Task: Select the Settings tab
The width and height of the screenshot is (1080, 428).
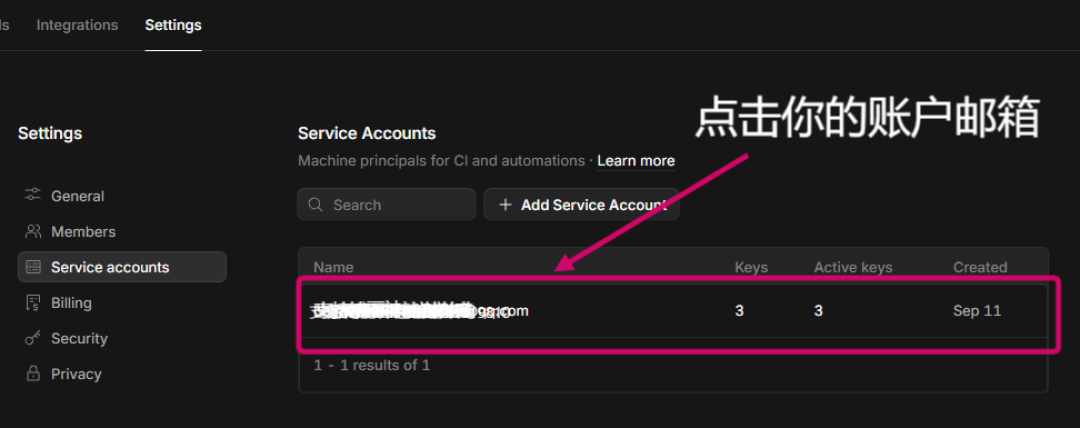Action: 173,26
